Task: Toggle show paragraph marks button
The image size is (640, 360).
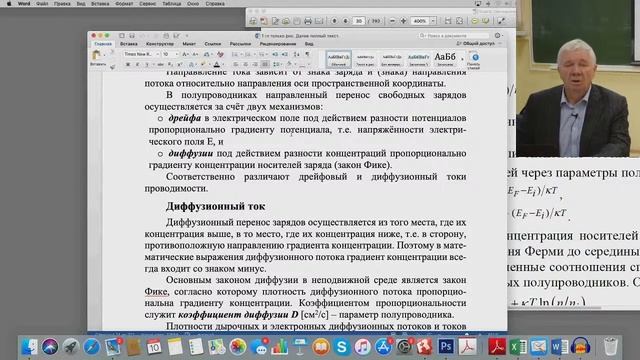Action: [x=307, y=54]
